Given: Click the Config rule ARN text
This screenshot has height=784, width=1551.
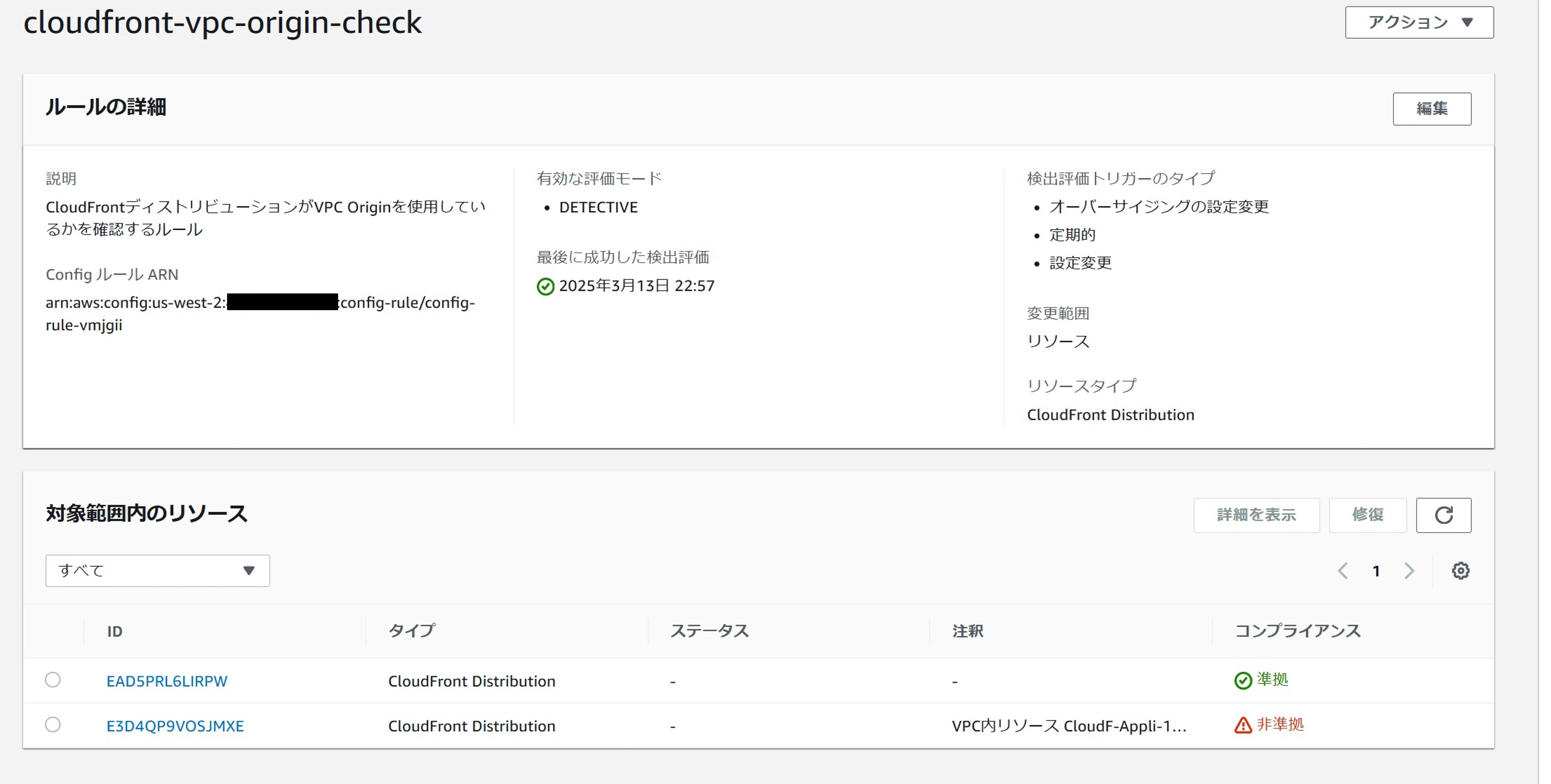Looking at the screenshot, I should [260, 313].
